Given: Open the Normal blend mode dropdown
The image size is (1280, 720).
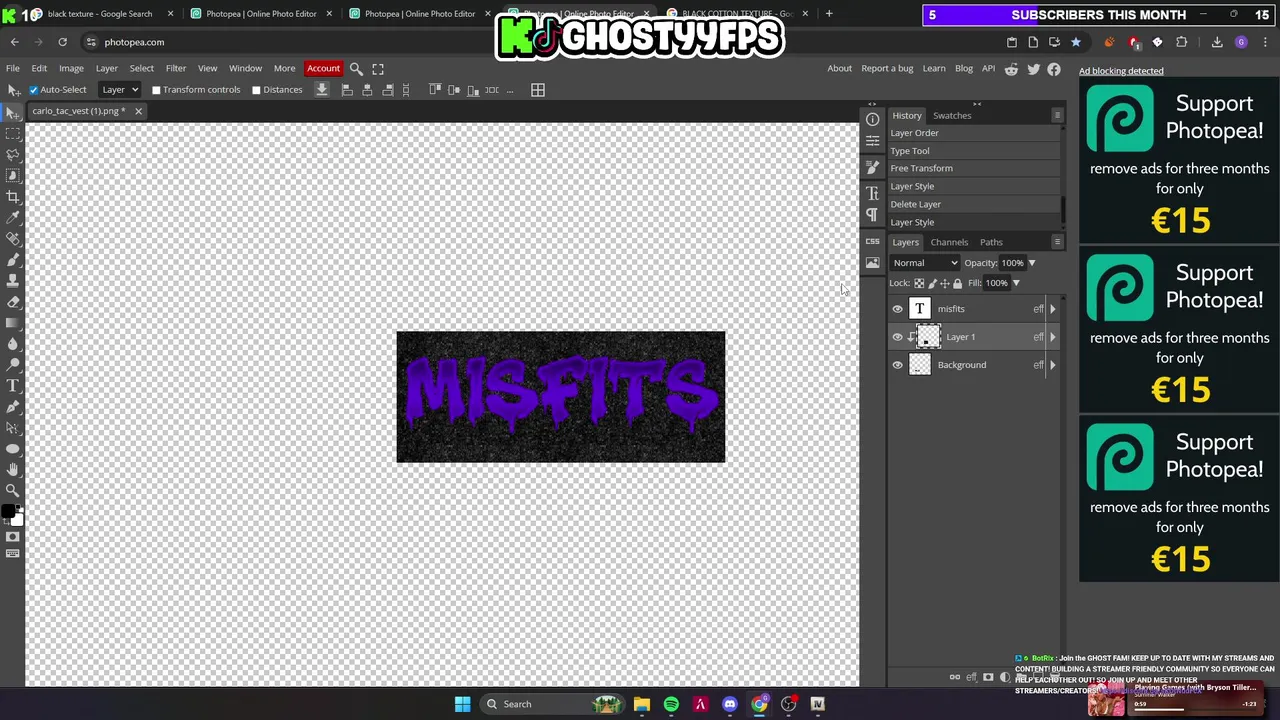Looking at the screenshot, I should [925, 263].
